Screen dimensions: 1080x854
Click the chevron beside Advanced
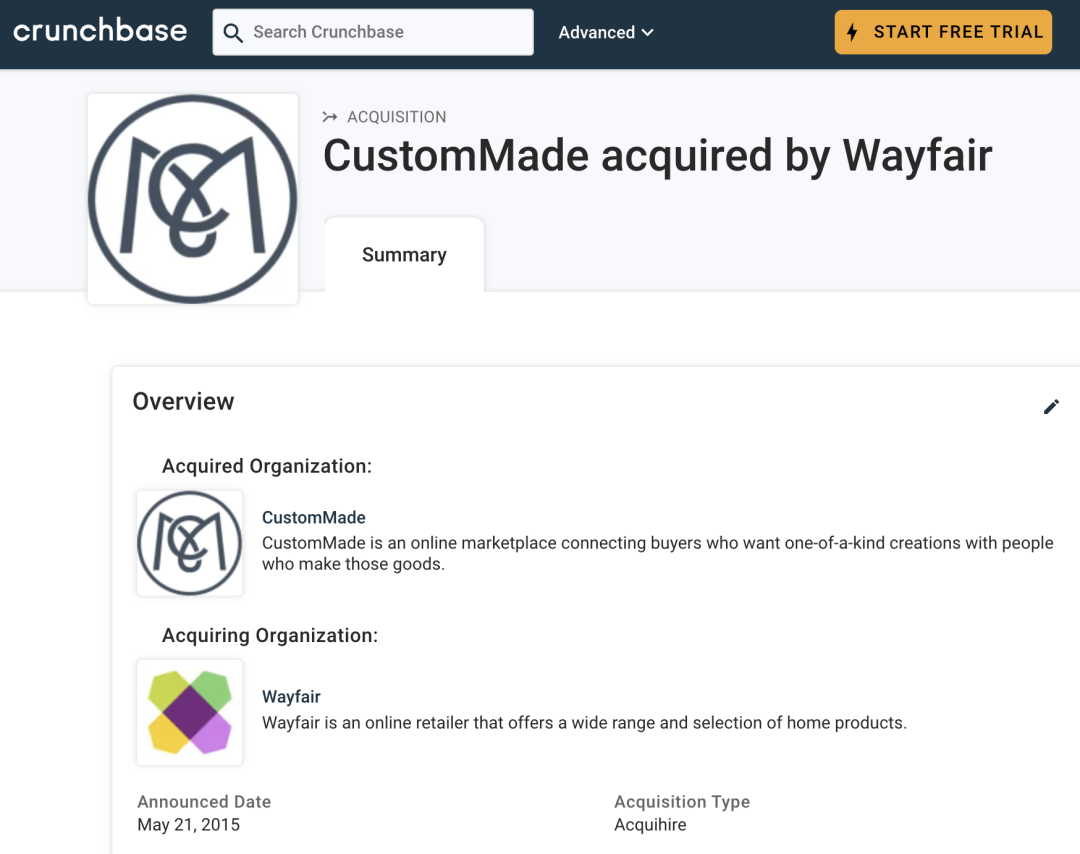tap(648, 32)
